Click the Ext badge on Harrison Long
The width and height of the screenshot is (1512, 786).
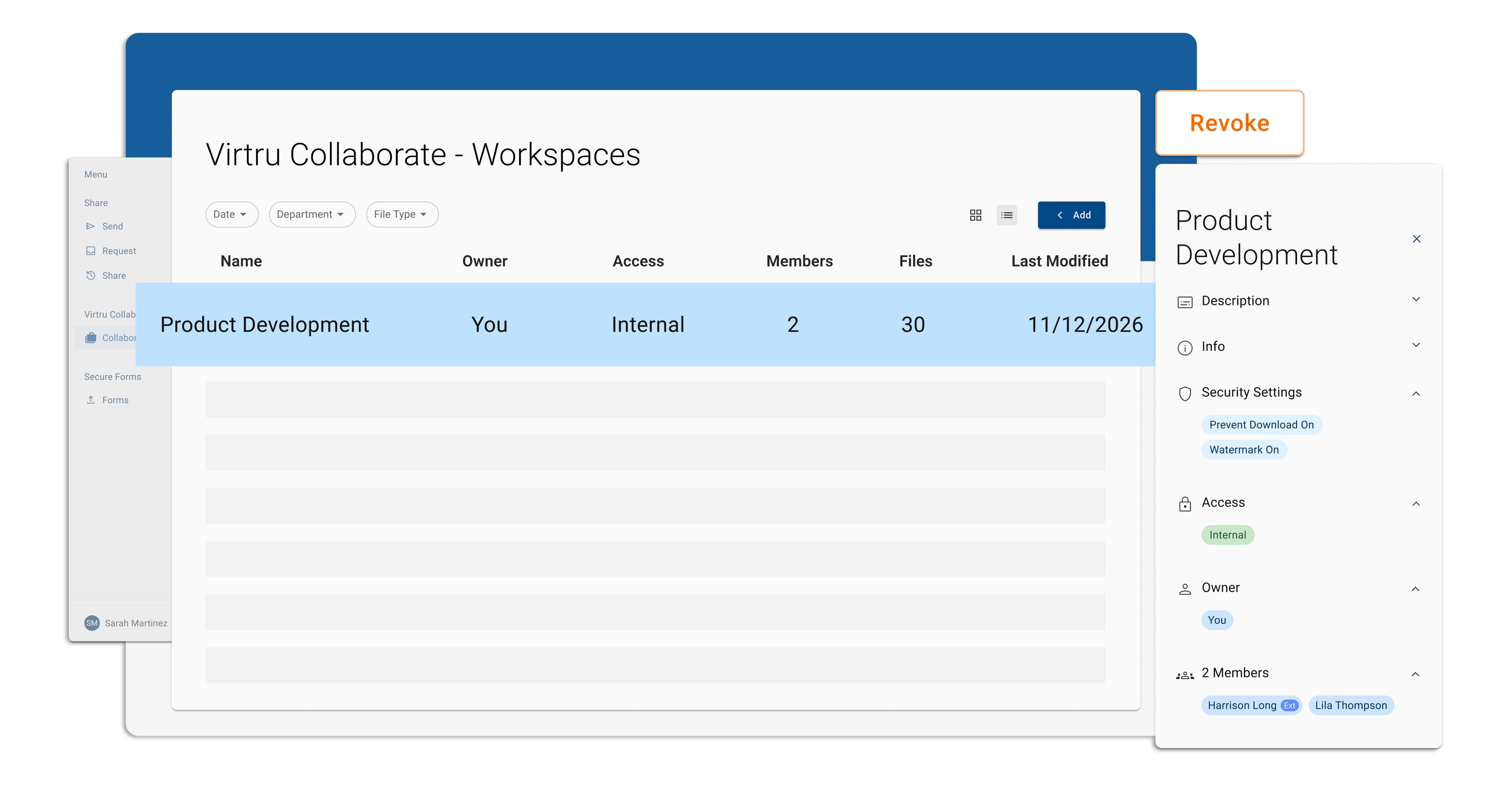(1289, 706)
